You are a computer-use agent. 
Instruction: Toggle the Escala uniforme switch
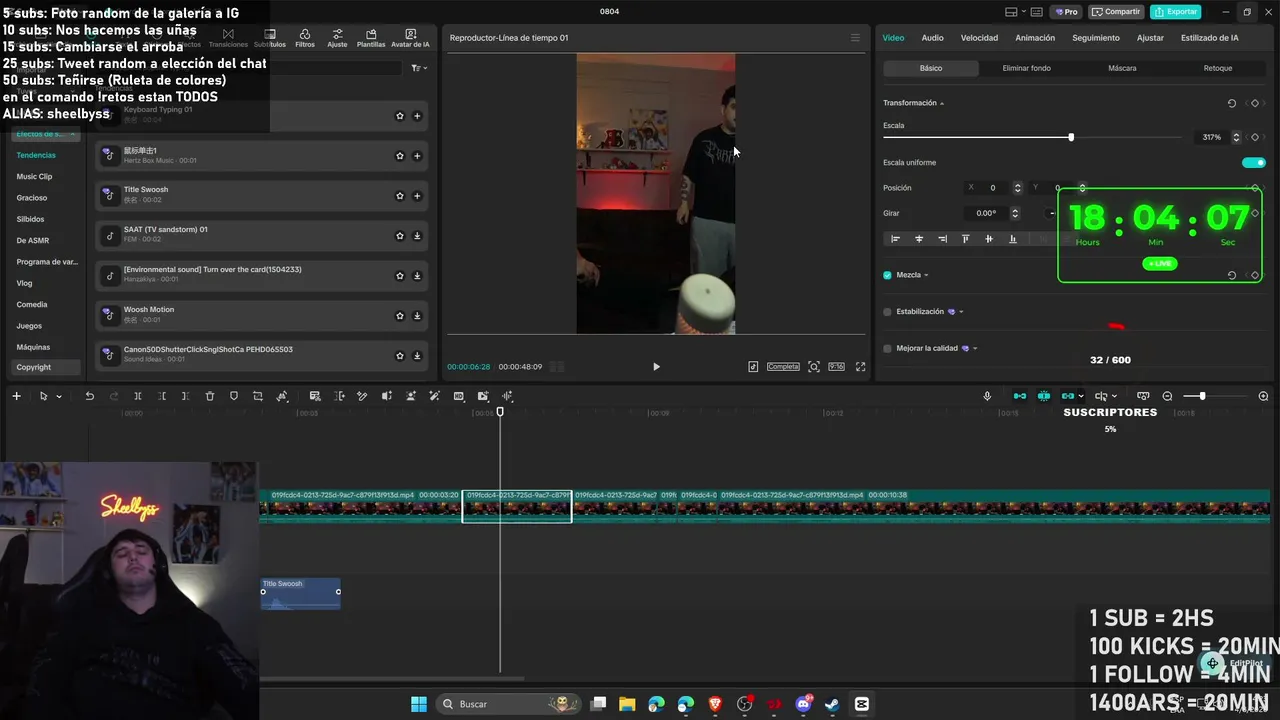[1253, 162]
